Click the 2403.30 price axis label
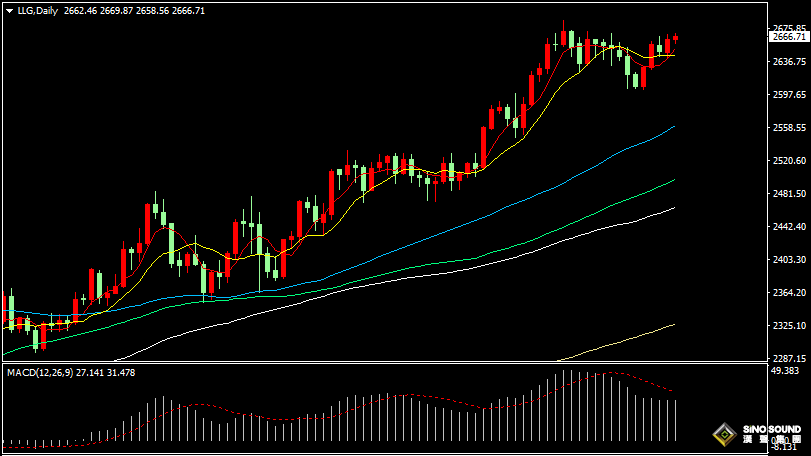The image size is (811, 456). point(789,260)
